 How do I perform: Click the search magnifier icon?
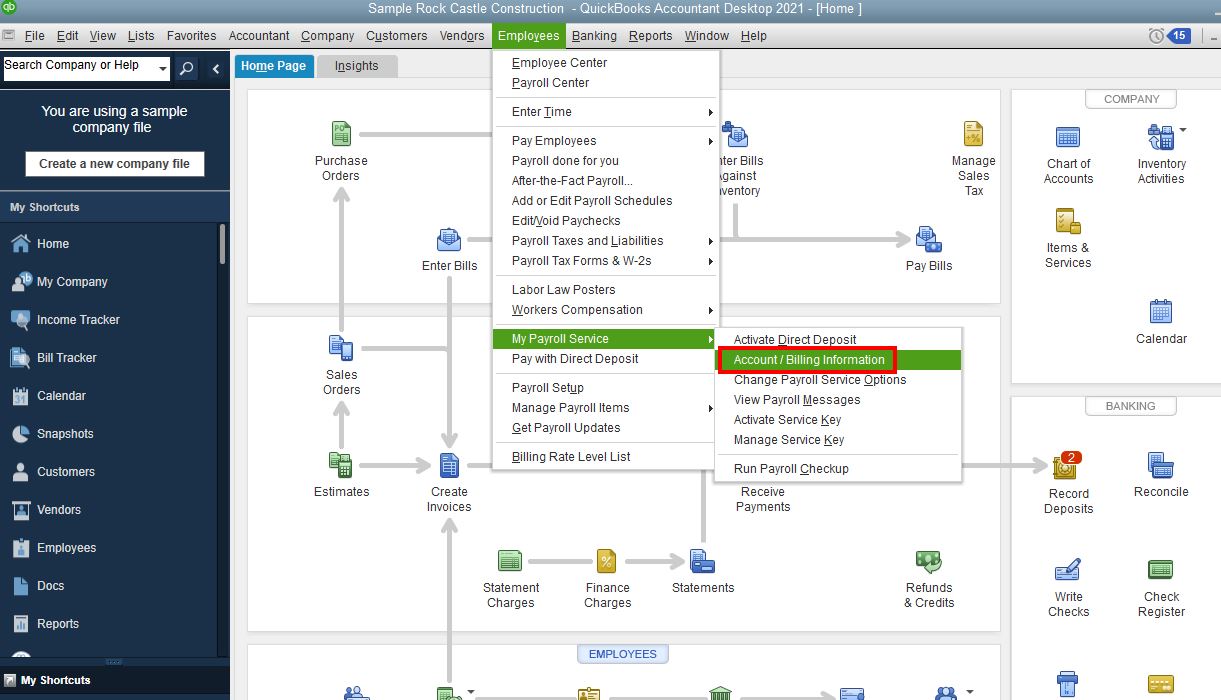(x=186, y=69)
